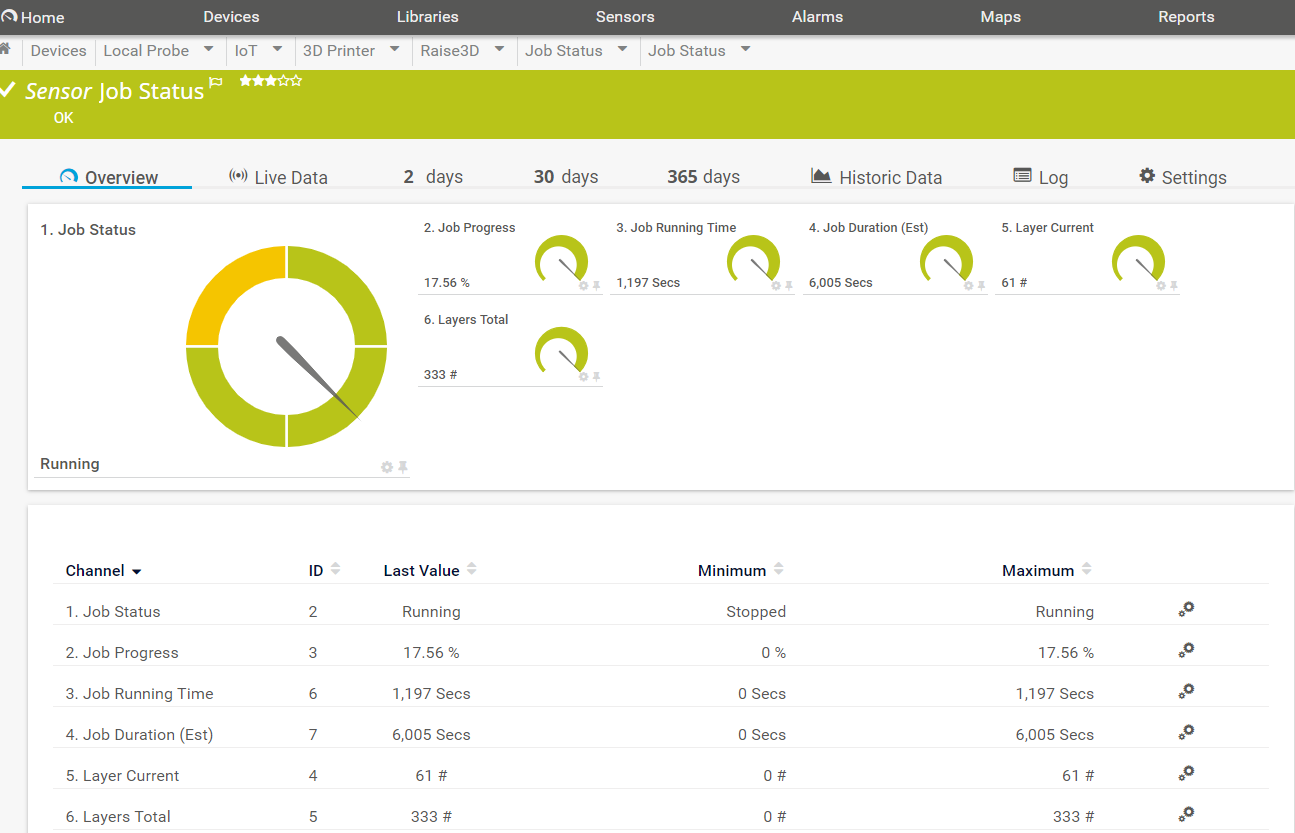Click the gear icon under the Job Status gauge

tap(386, 466)
